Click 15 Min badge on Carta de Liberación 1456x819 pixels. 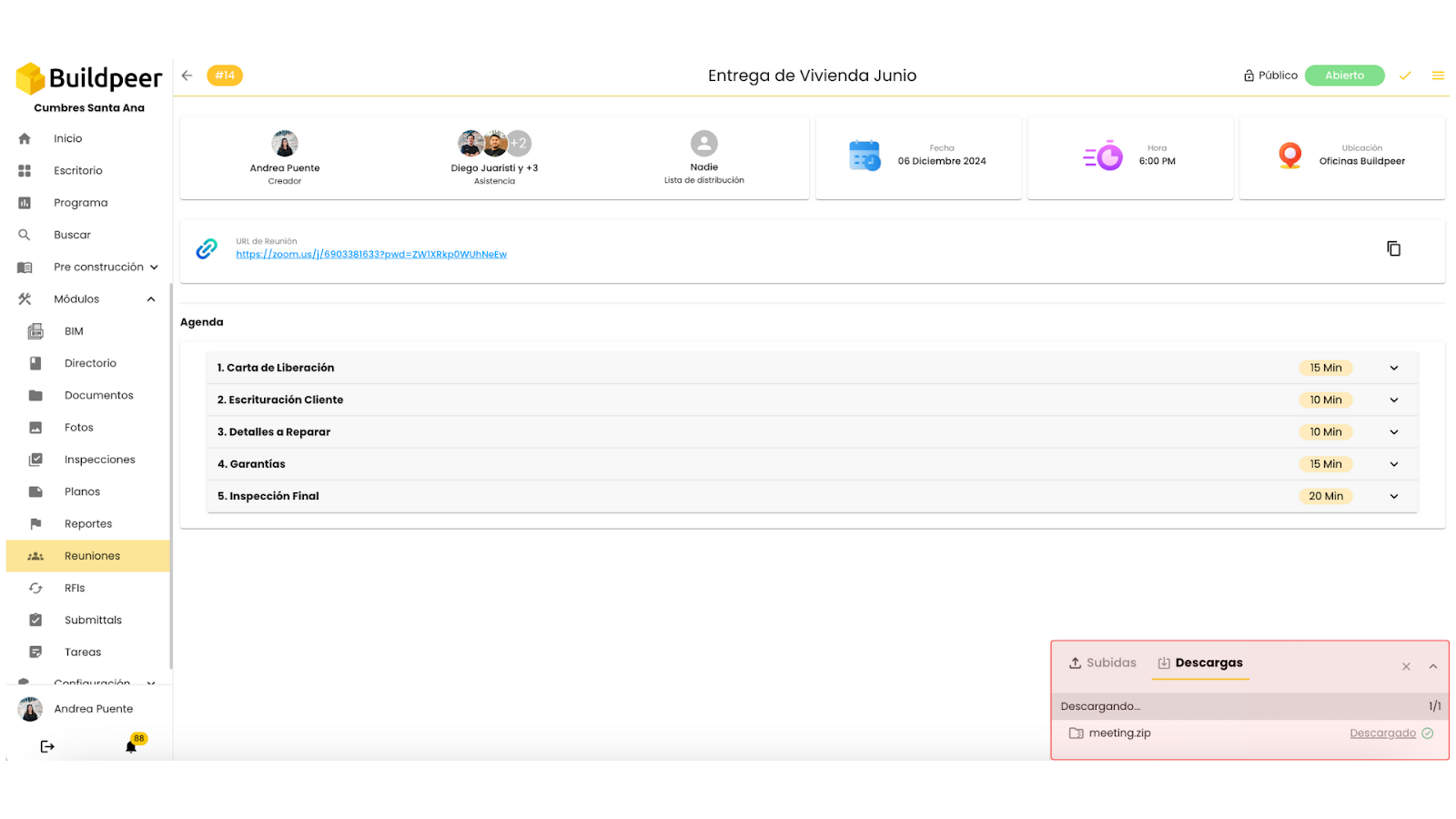coord(1325,368)
